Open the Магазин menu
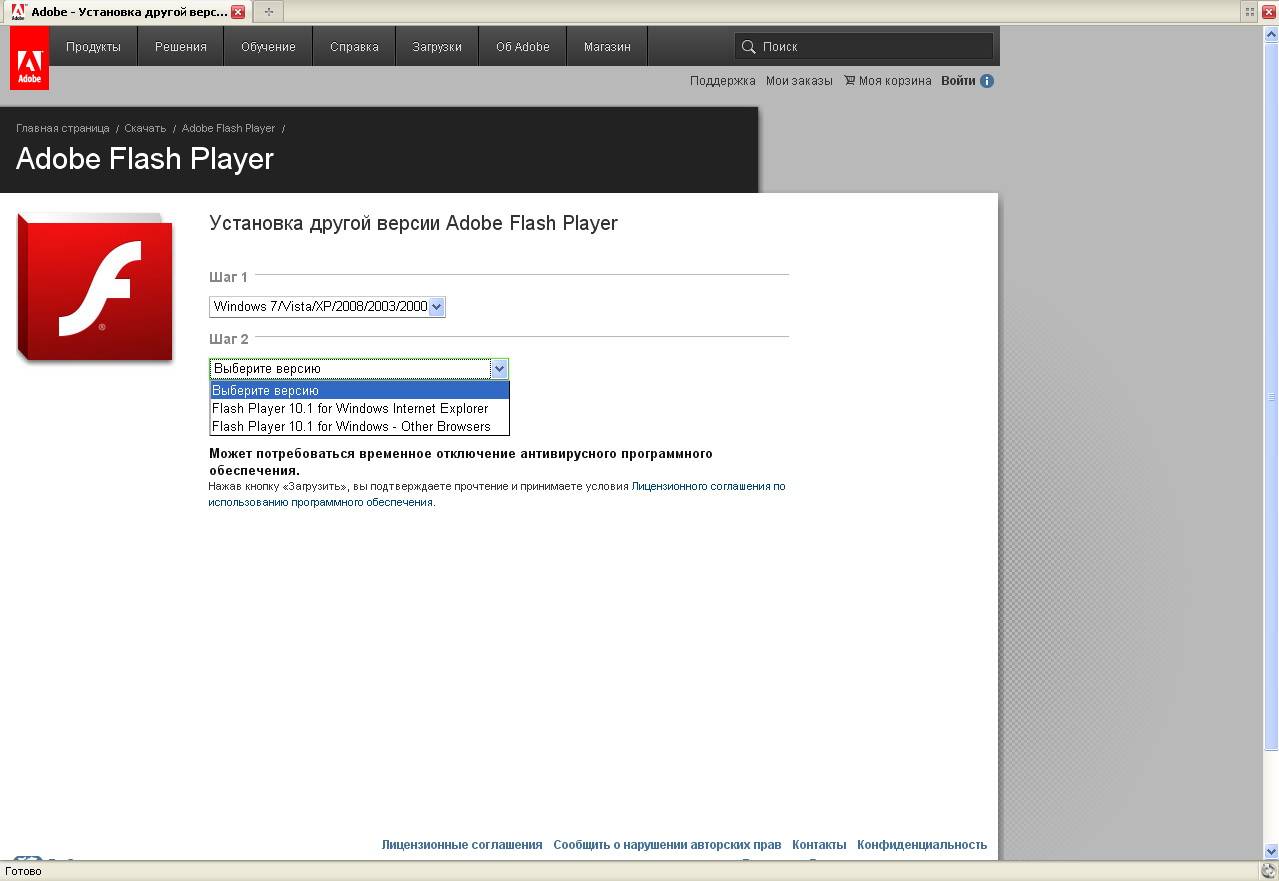1279x881 pixels. [607, 47]
